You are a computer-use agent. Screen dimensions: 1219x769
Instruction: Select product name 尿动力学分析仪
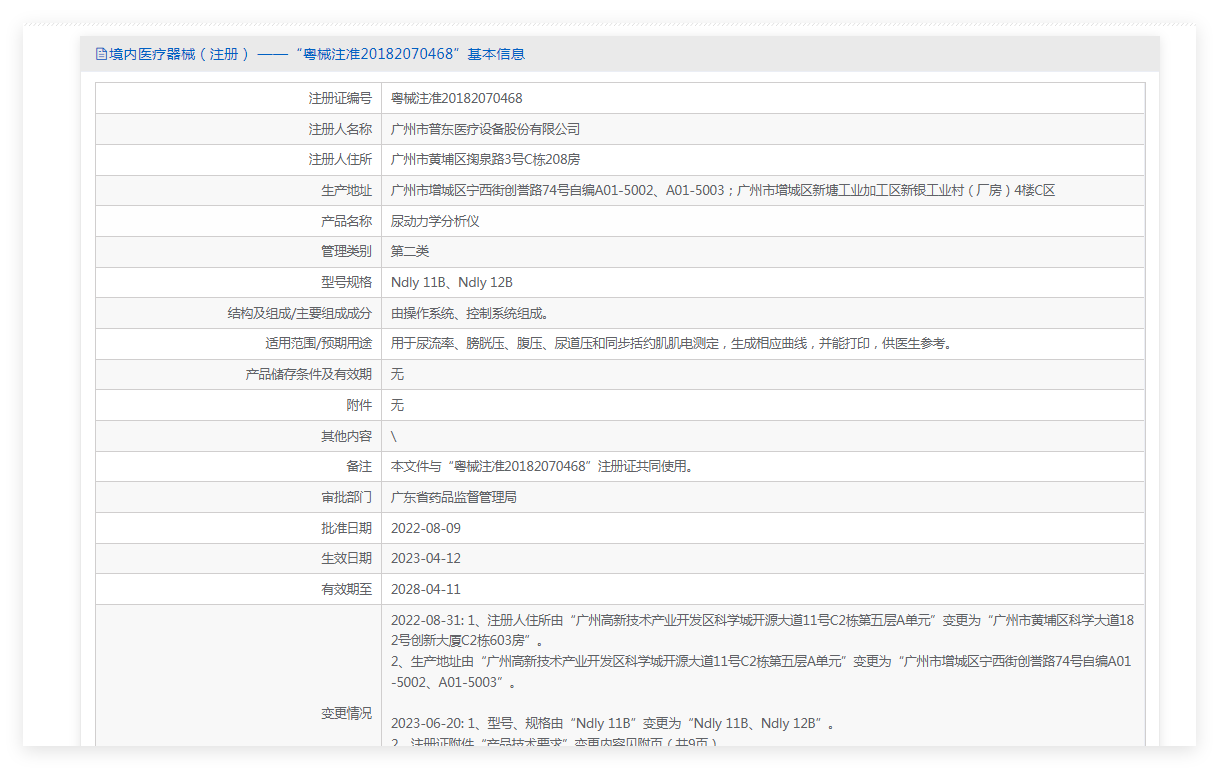(435, 221)
